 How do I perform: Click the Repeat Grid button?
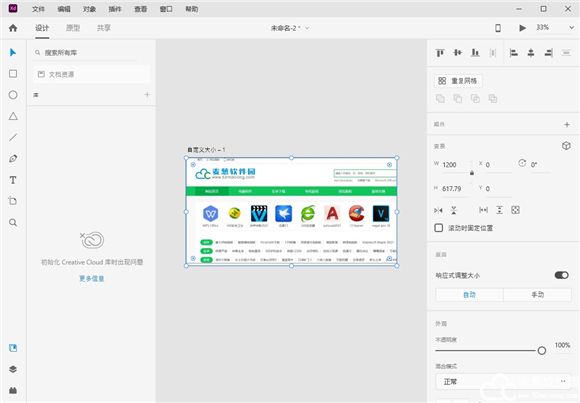(x=458, y=81)
